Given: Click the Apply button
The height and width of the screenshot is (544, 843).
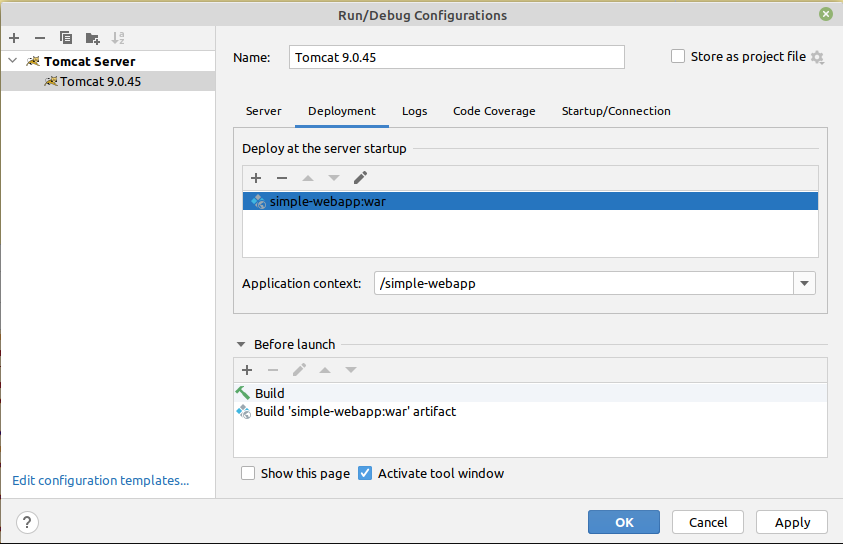Looking at the screenshot, I should point(792,522).
